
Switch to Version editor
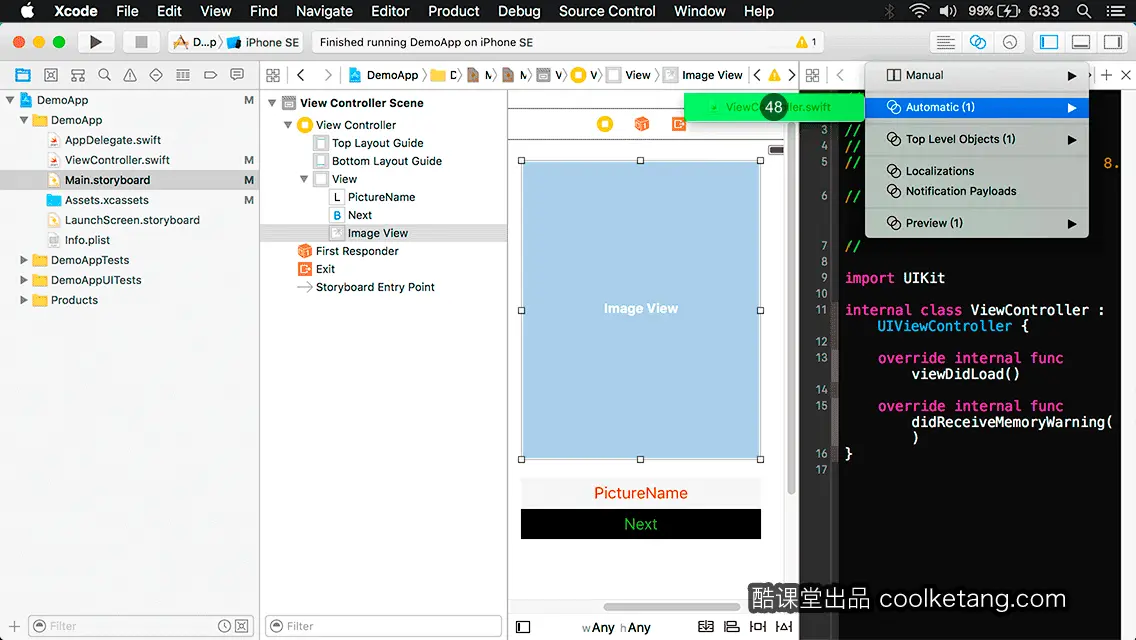(x=1010, y=42)
